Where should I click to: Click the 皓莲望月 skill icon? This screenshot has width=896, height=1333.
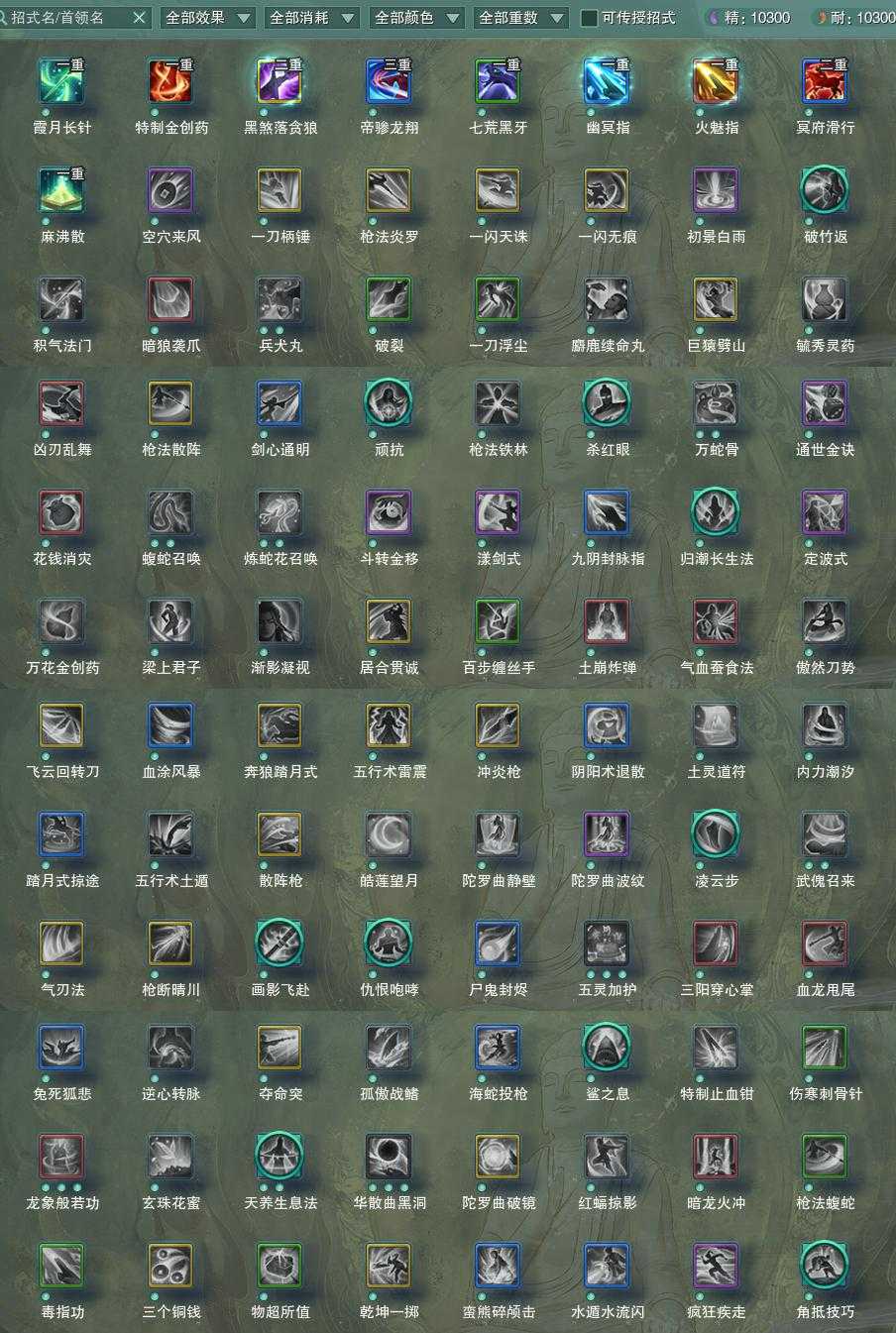389,834
